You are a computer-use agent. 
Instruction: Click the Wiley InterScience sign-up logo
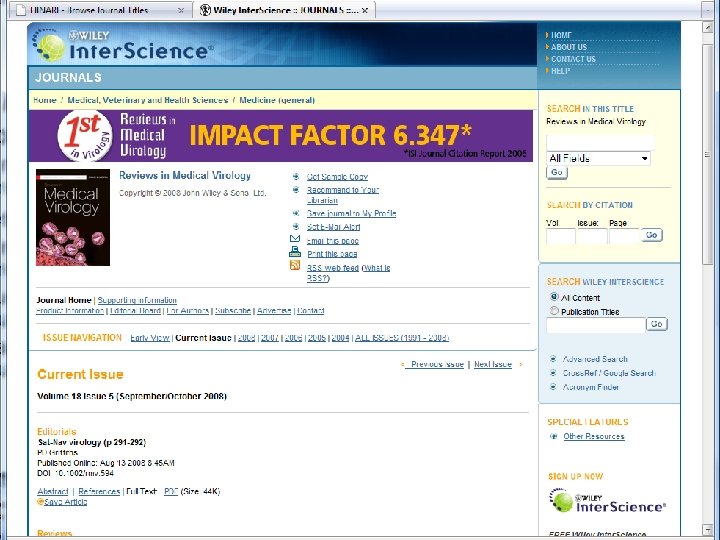[x=608, y=501]
